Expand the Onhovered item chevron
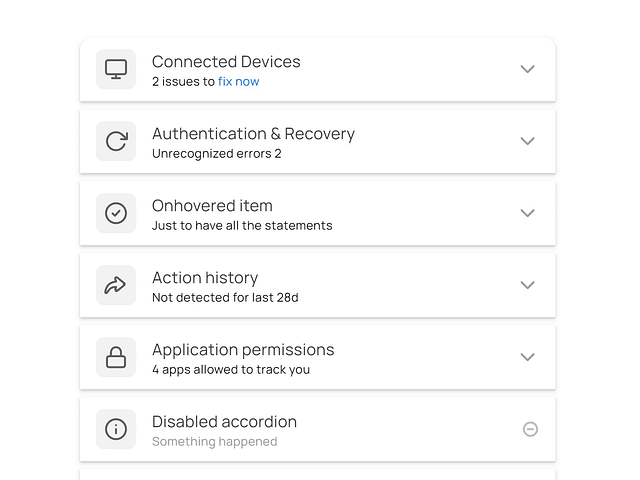640x480 pixels. [527, 213]
